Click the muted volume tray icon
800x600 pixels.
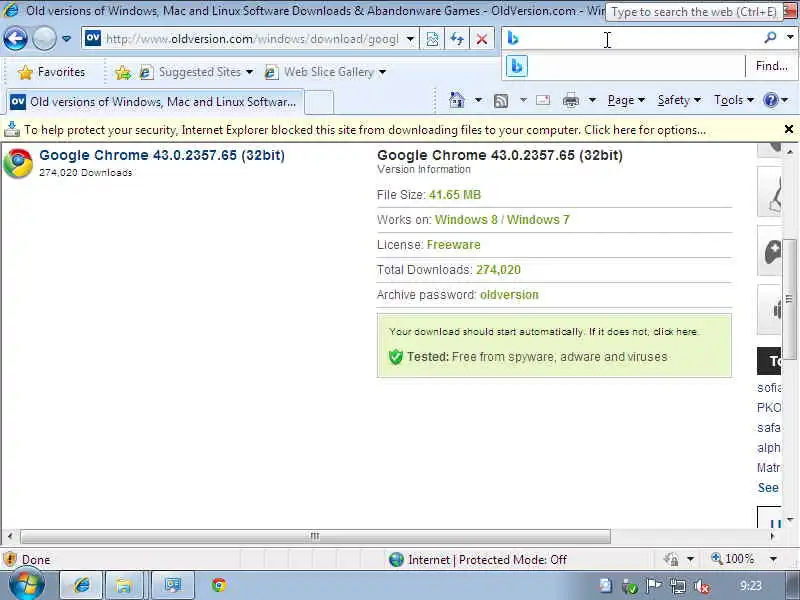(x=702, y=586)
